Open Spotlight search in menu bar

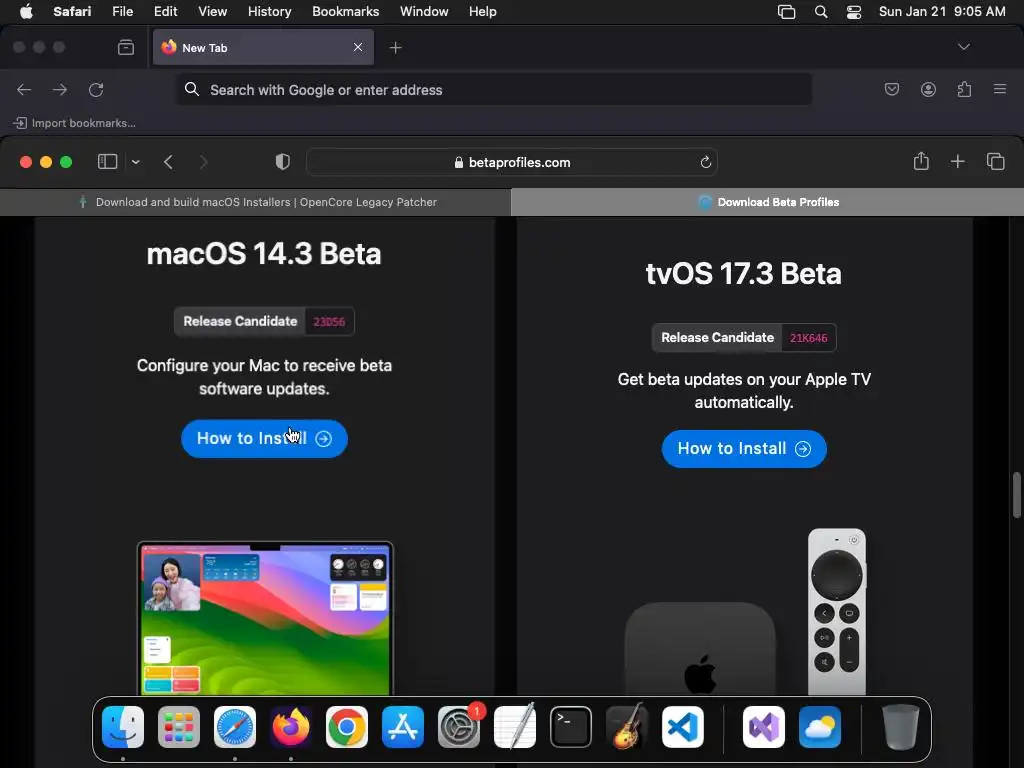tap(821, 12)
